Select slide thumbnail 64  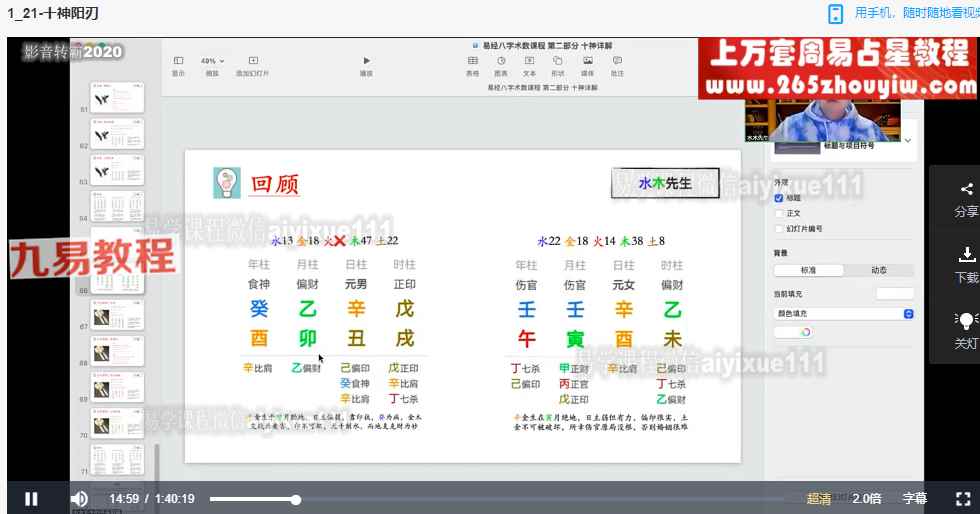[x=117, y=206]
